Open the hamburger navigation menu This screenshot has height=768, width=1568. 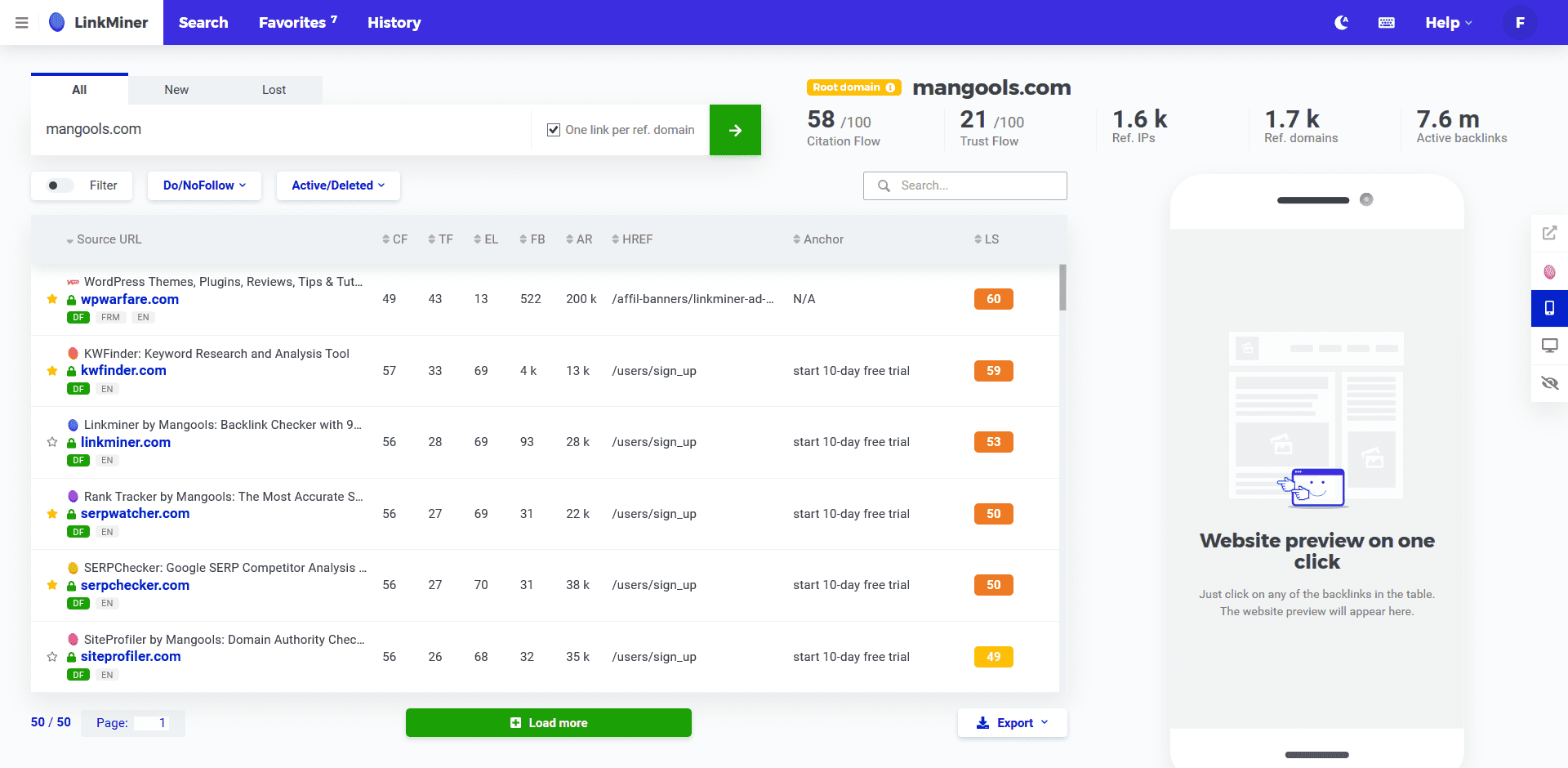click(21, 22)
